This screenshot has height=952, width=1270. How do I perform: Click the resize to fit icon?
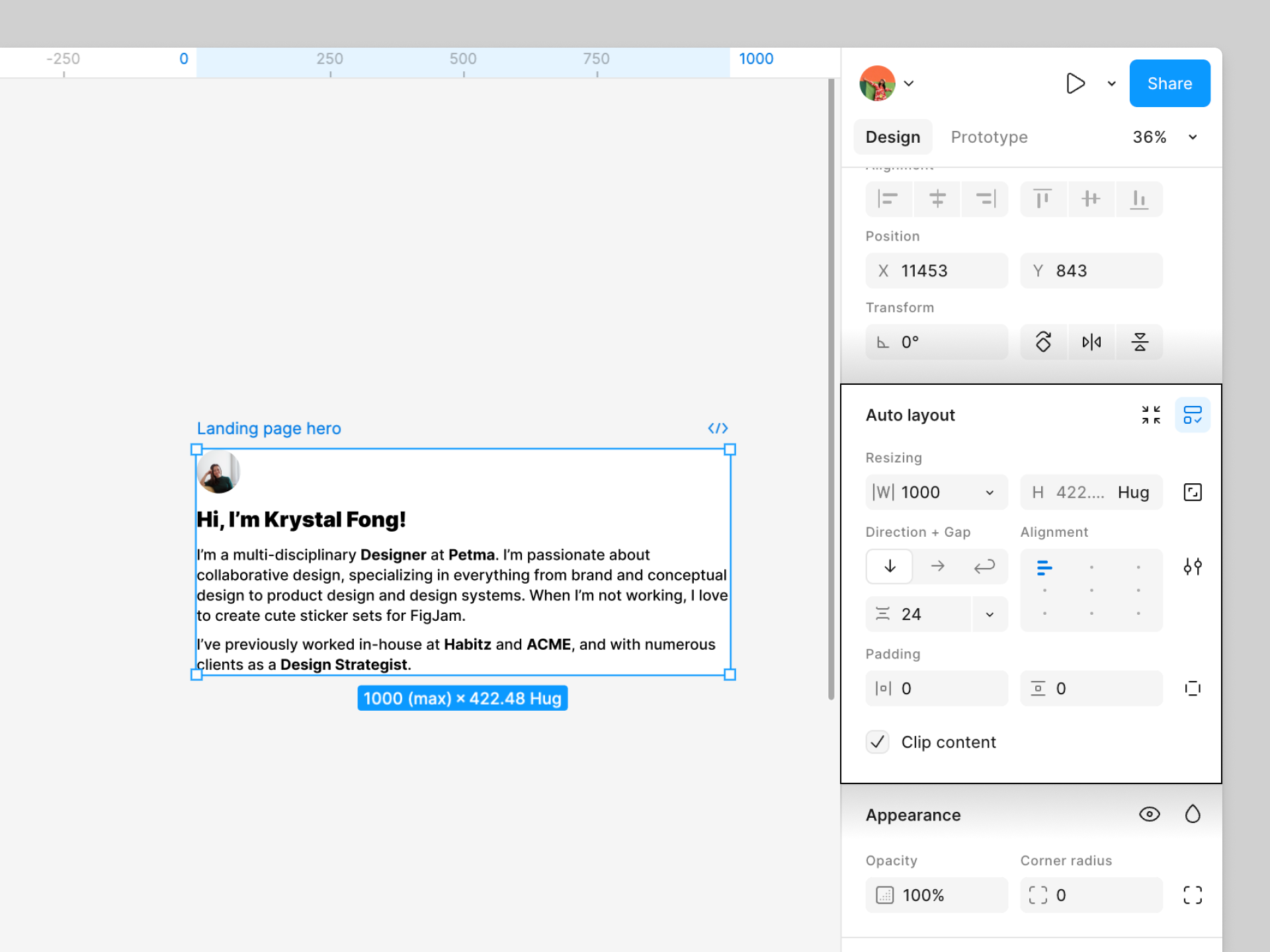[1193, 493]
